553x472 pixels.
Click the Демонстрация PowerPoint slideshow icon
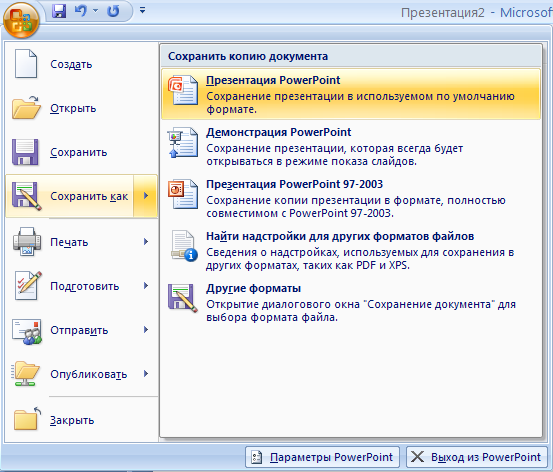[x=183, y=143]
